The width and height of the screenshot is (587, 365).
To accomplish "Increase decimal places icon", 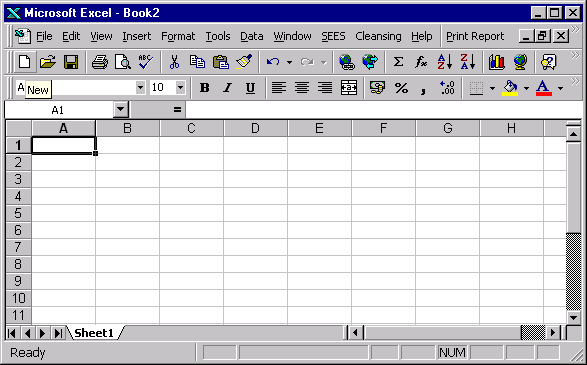I will [x=447, y=88].
